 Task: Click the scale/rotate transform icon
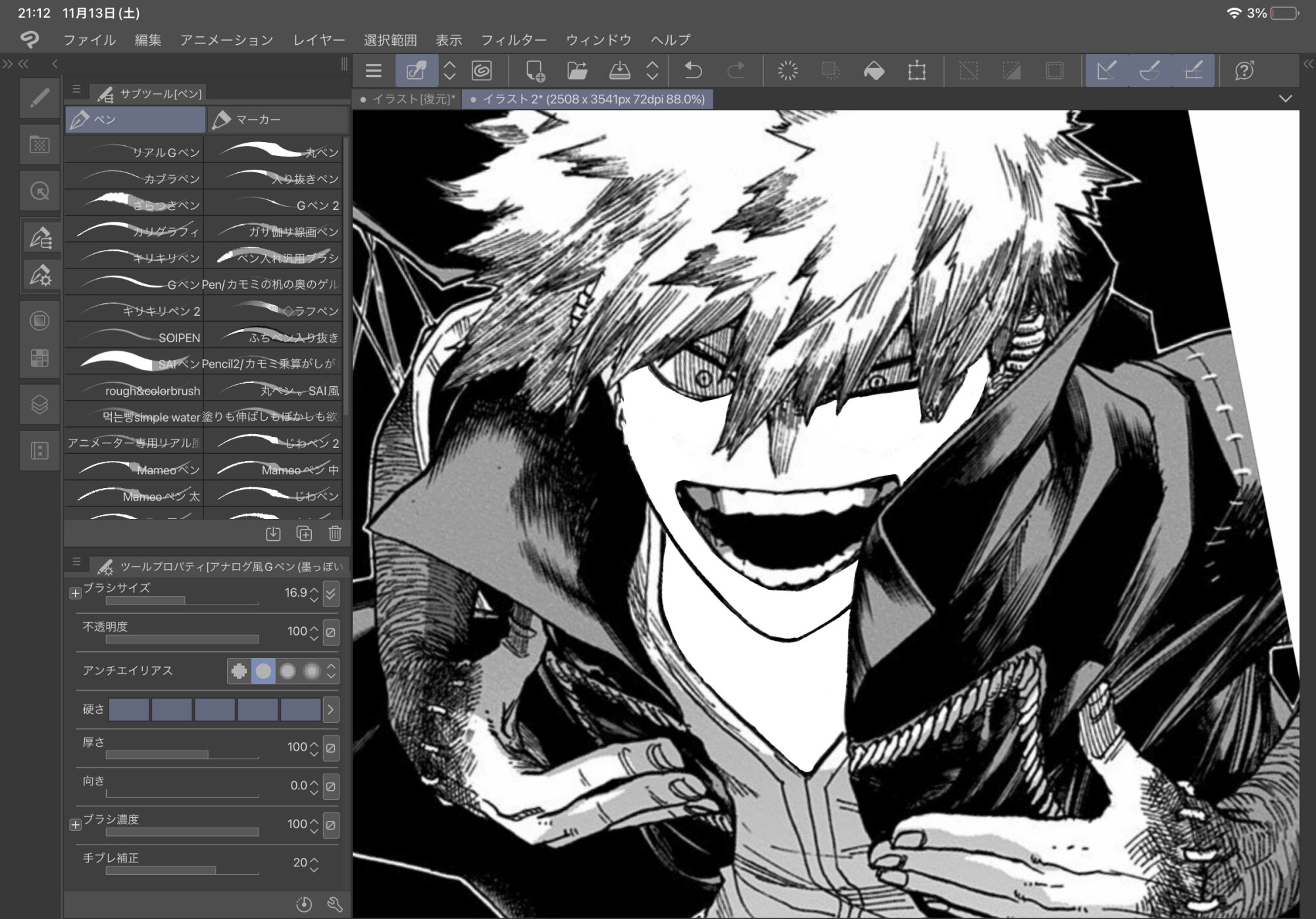pos(917,70)
